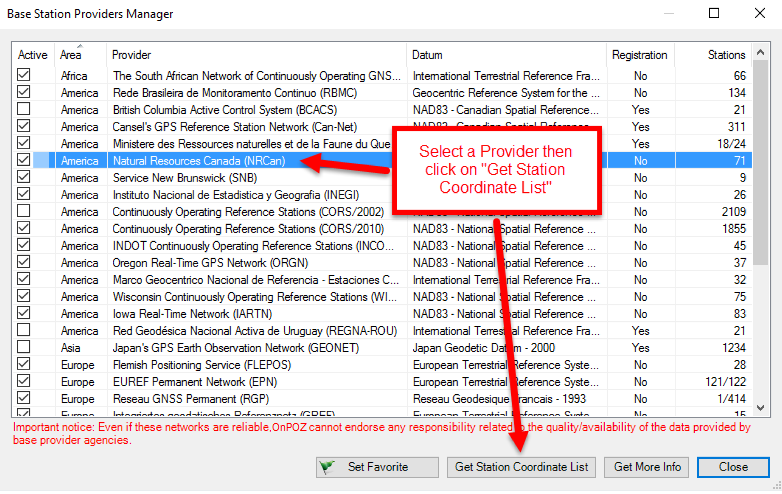
Task: Enable British Columbia Active Control System checkbox
Action: click(23, 109)
